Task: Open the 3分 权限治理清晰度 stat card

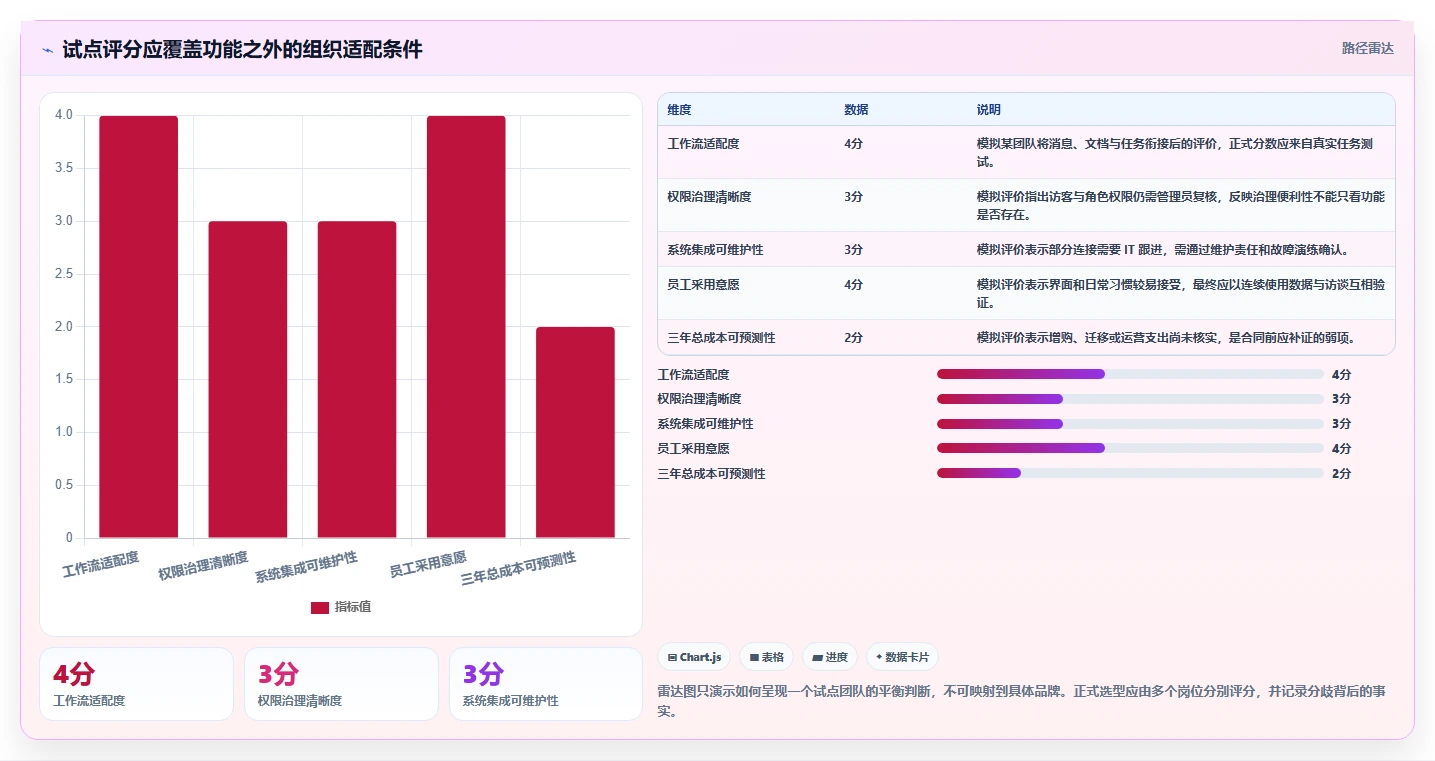Action: [341, 684]
